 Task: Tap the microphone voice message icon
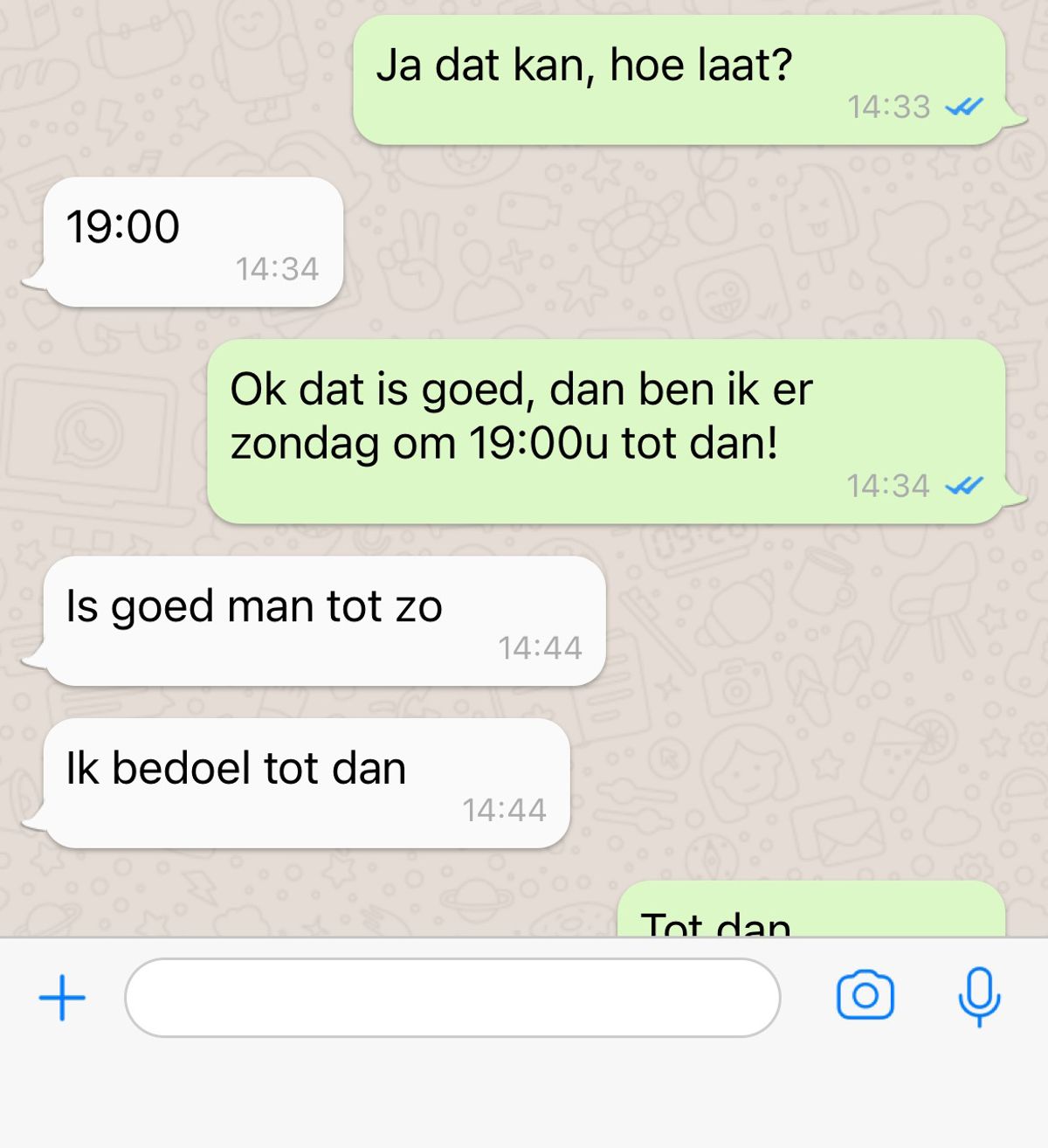[979, 996]
